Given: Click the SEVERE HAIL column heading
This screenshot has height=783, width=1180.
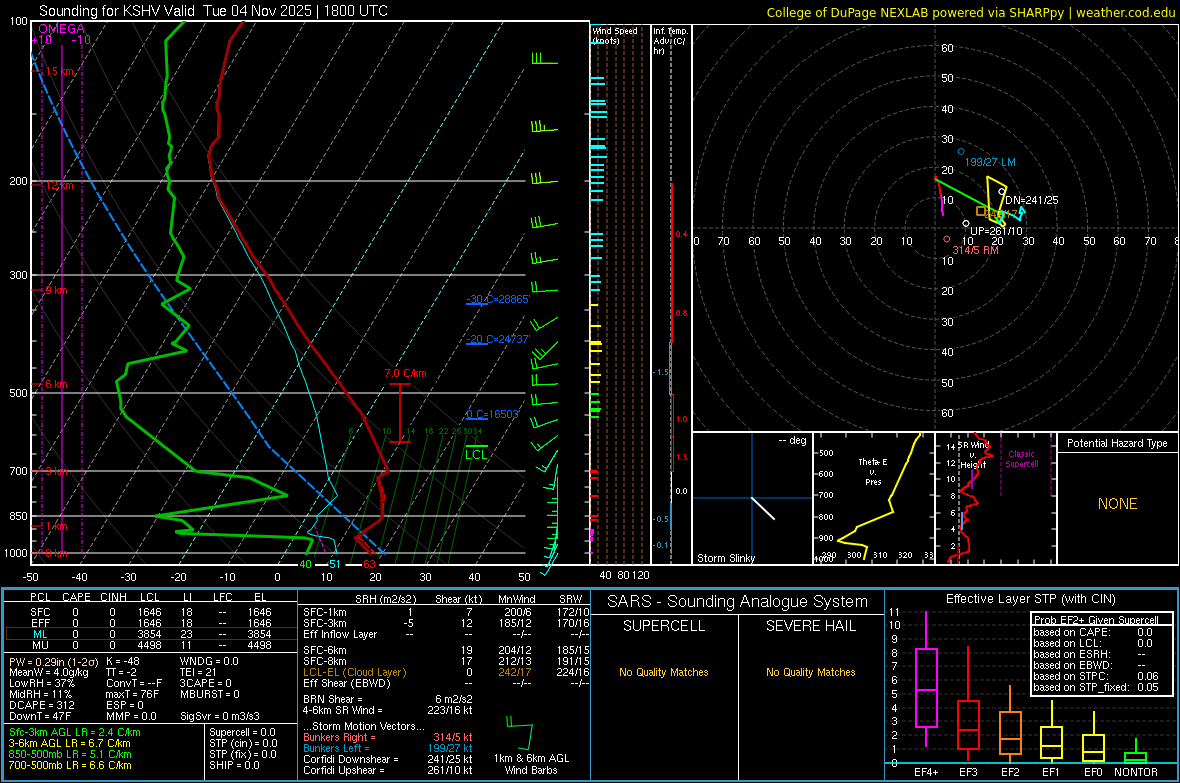Looking at the screenshot, I should [810, 626].
